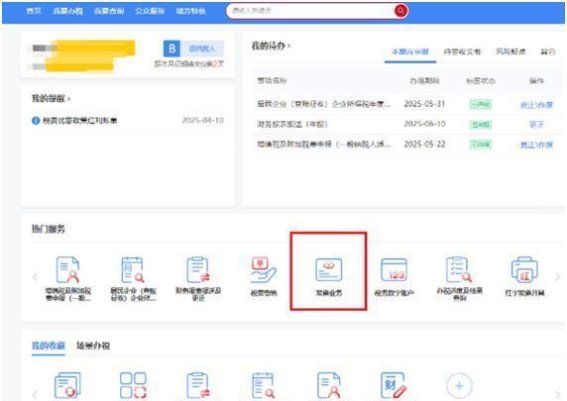Open 公众服务 in the top navigation
The height and width of the screenshot is (401, 567).
coord(150,11)
